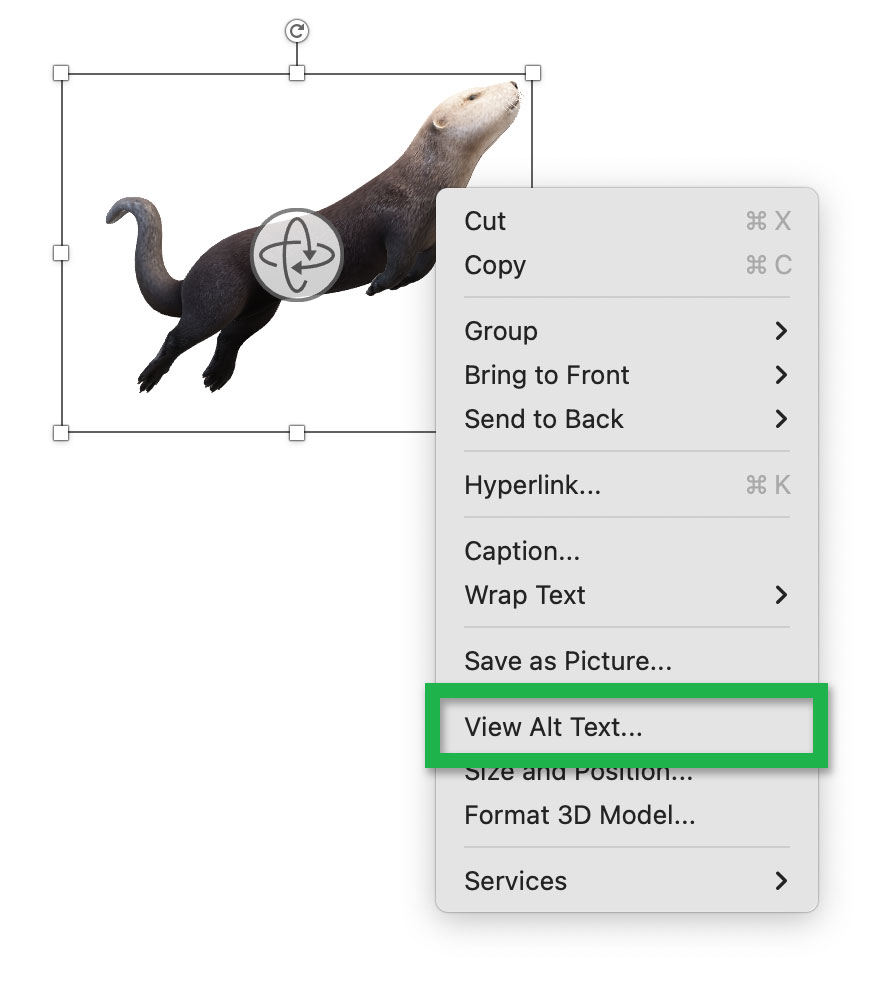The image size is (892, 982).
Task: Expand the Wrap Text submenu
Action: coord(781,595)
